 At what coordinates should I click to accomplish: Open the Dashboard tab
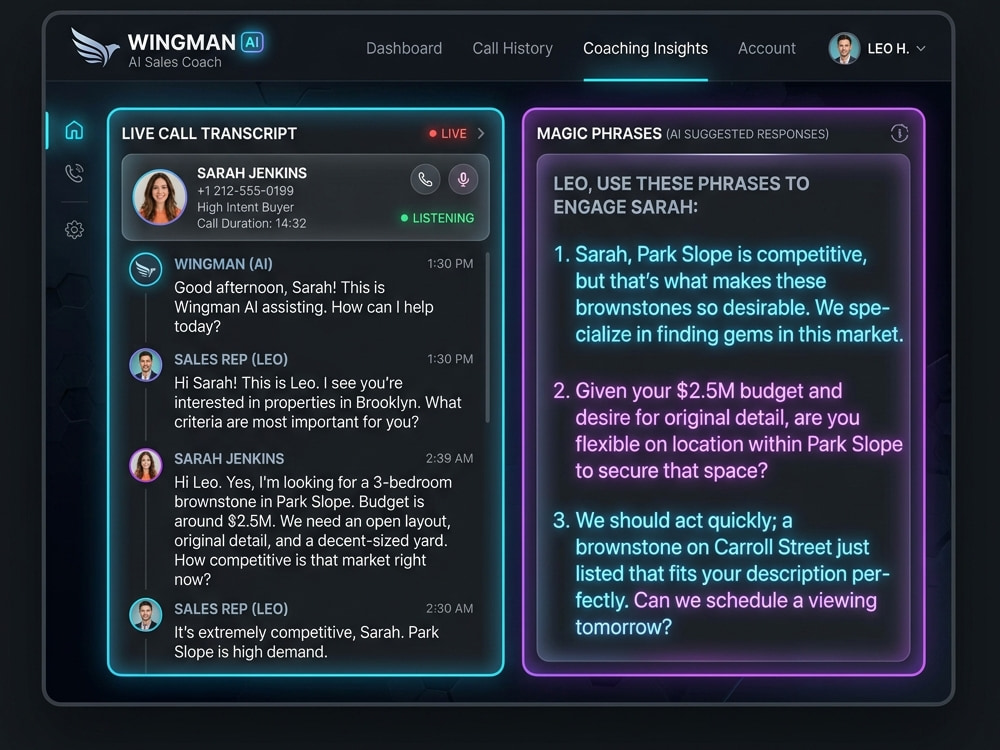404,48
